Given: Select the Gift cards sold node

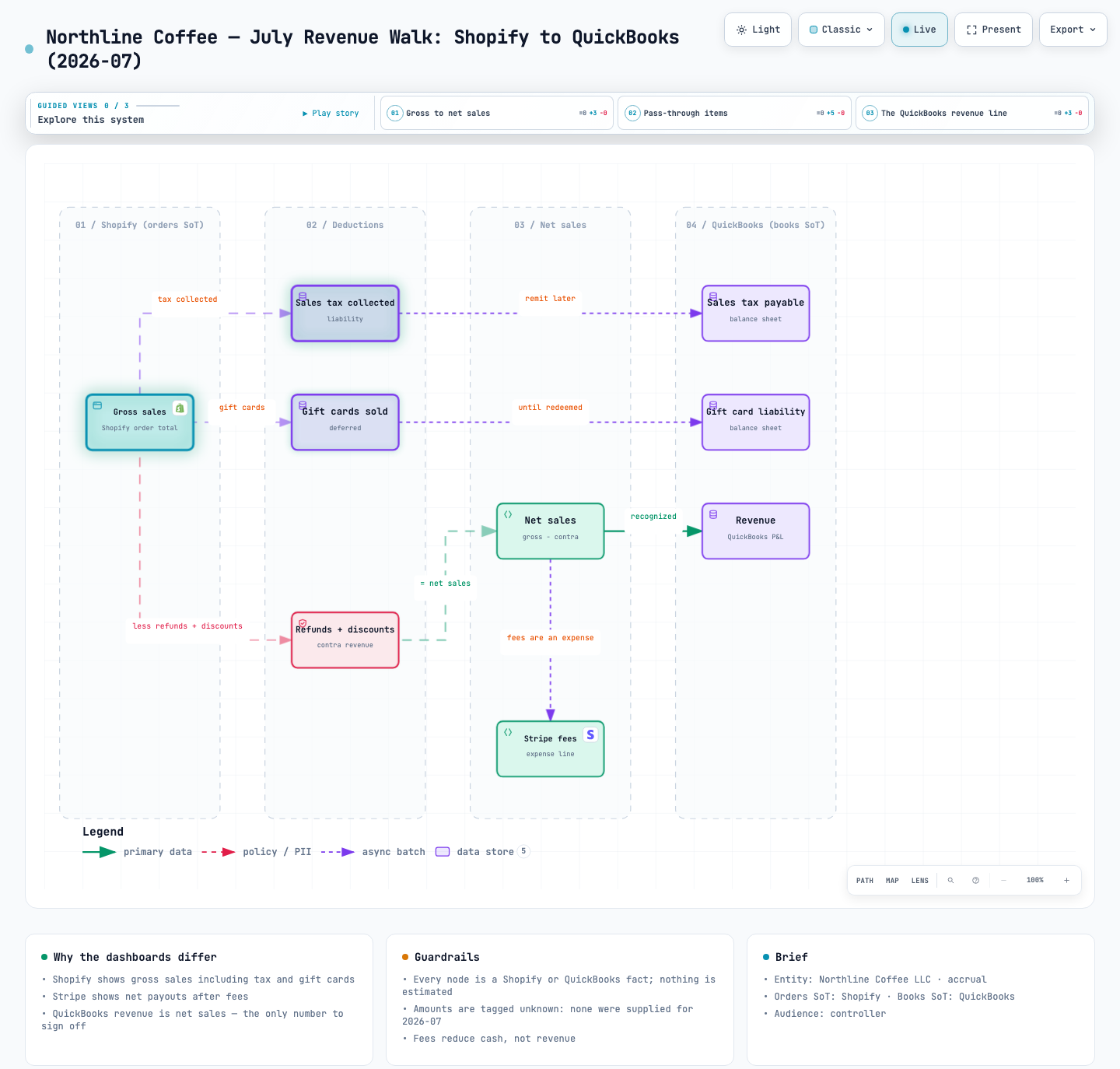Looking at the screenshot, I should [345, 422].
